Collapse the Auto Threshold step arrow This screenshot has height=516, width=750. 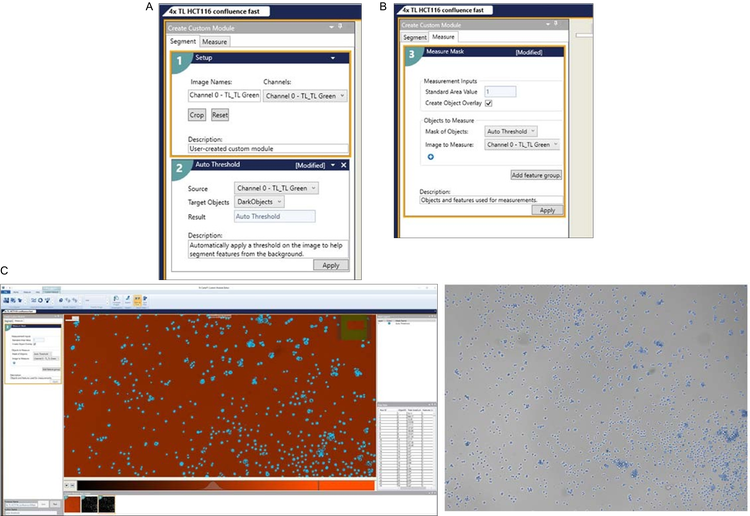point(333,165)
